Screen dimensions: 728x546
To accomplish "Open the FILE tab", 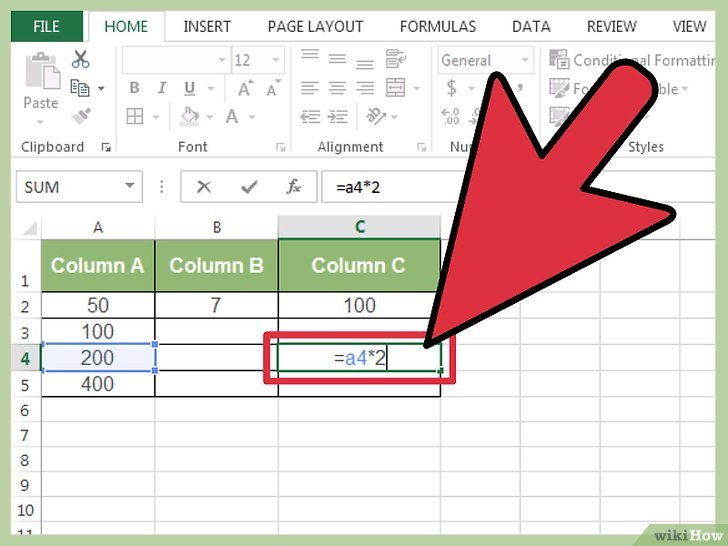I will [x=46, y=26].
